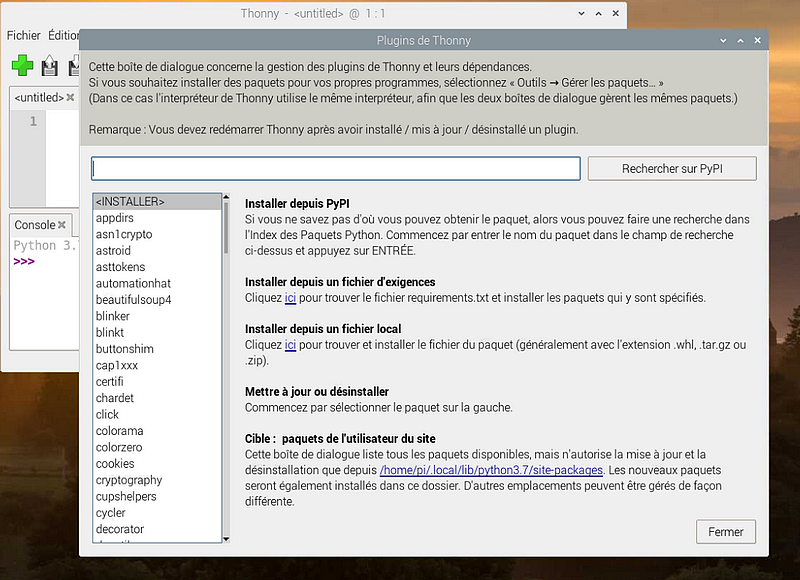Click the Save floppy icon with down arrow
This screenshot has width=800, height=580.
(x=74, y=66)
